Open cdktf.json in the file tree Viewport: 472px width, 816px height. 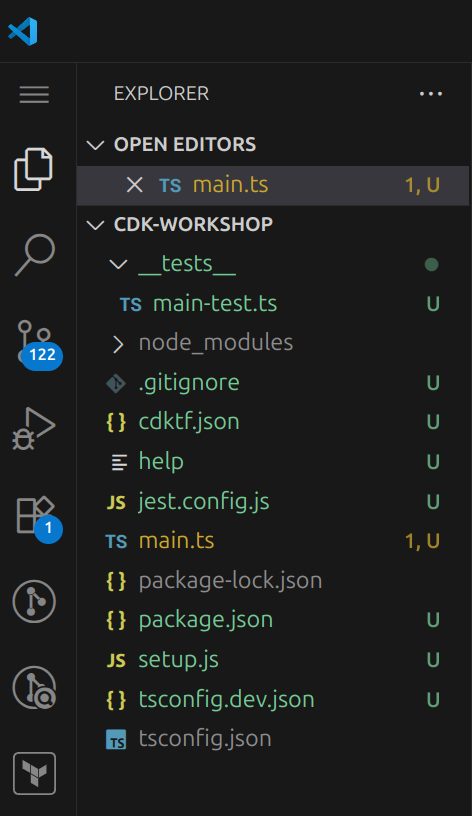(189, 422)
